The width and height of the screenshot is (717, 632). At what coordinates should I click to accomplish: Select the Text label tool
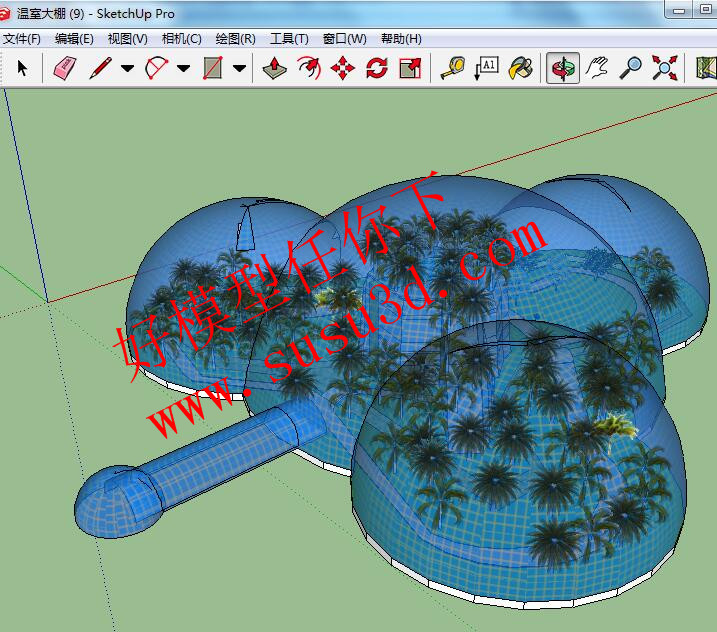coord(486,68)
